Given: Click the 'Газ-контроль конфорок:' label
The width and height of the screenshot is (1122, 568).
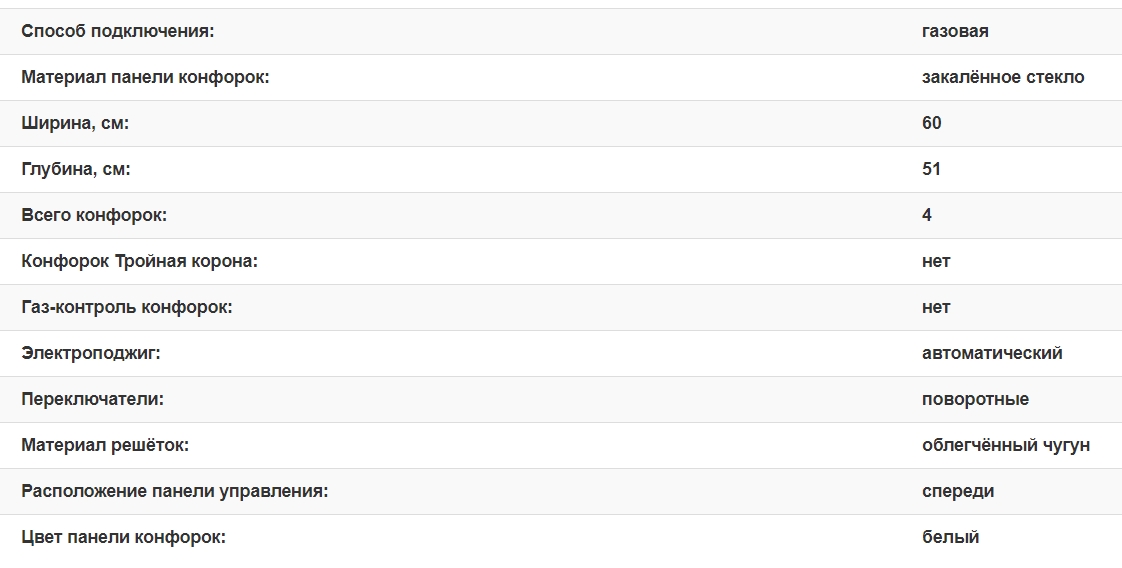Looking at the screenshot, I should coord(126,307).
